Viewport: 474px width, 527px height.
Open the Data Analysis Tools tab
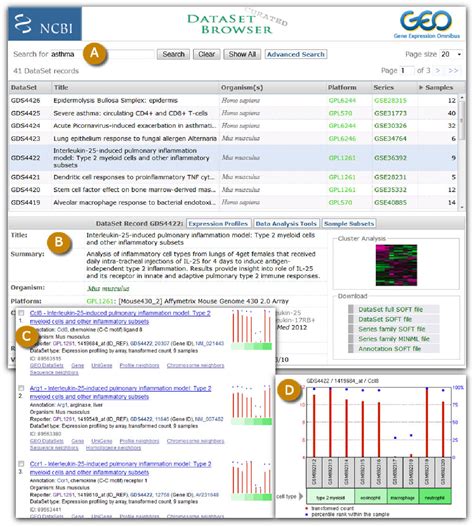(286, 224)
